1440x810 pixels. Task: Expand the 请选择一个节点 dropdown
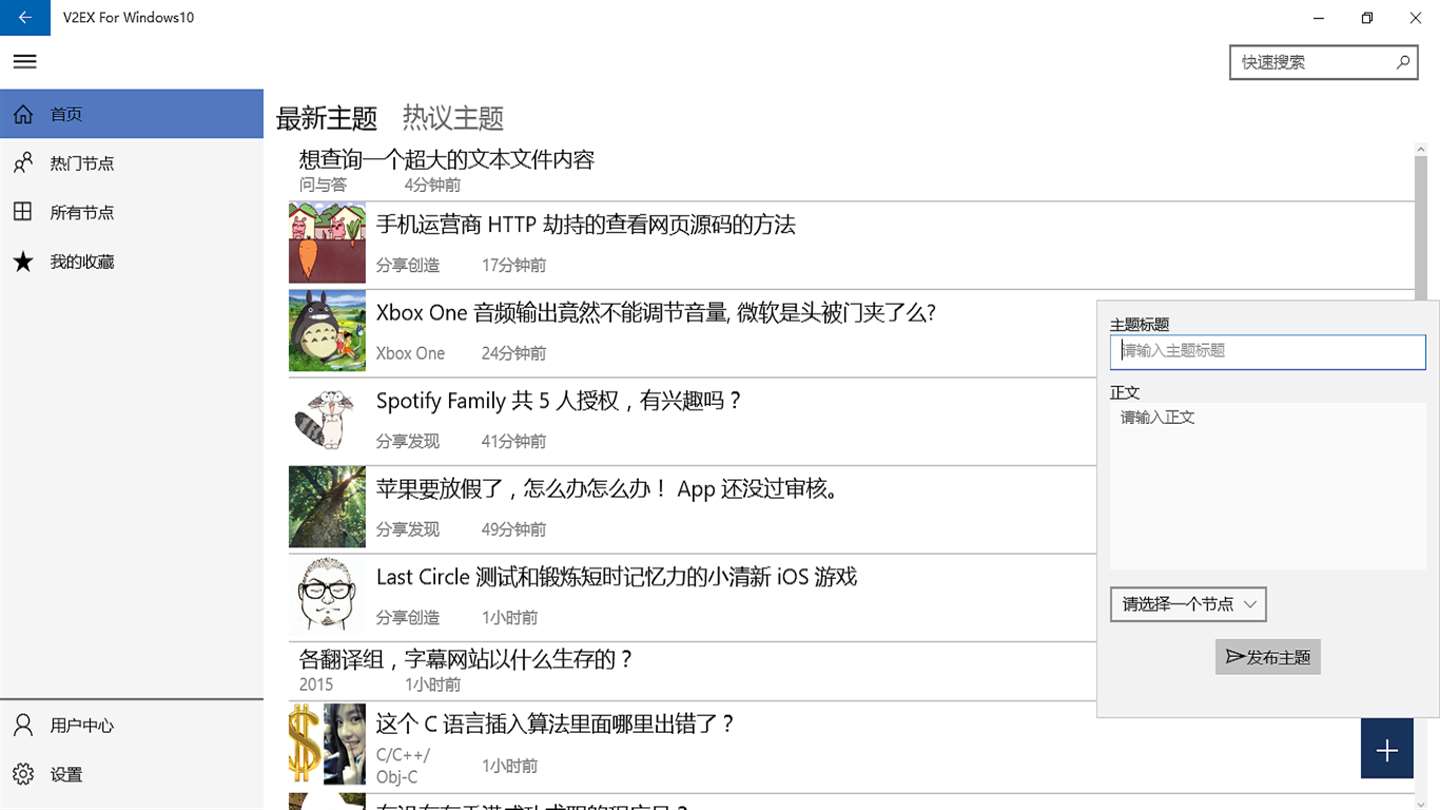[1188, 604]
